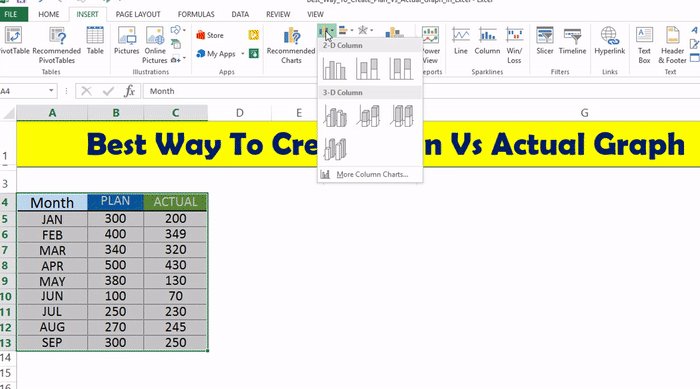Viewport: 700px width, 389px height.
Task: Insert a Timeline filter
Action: [572, 41]
